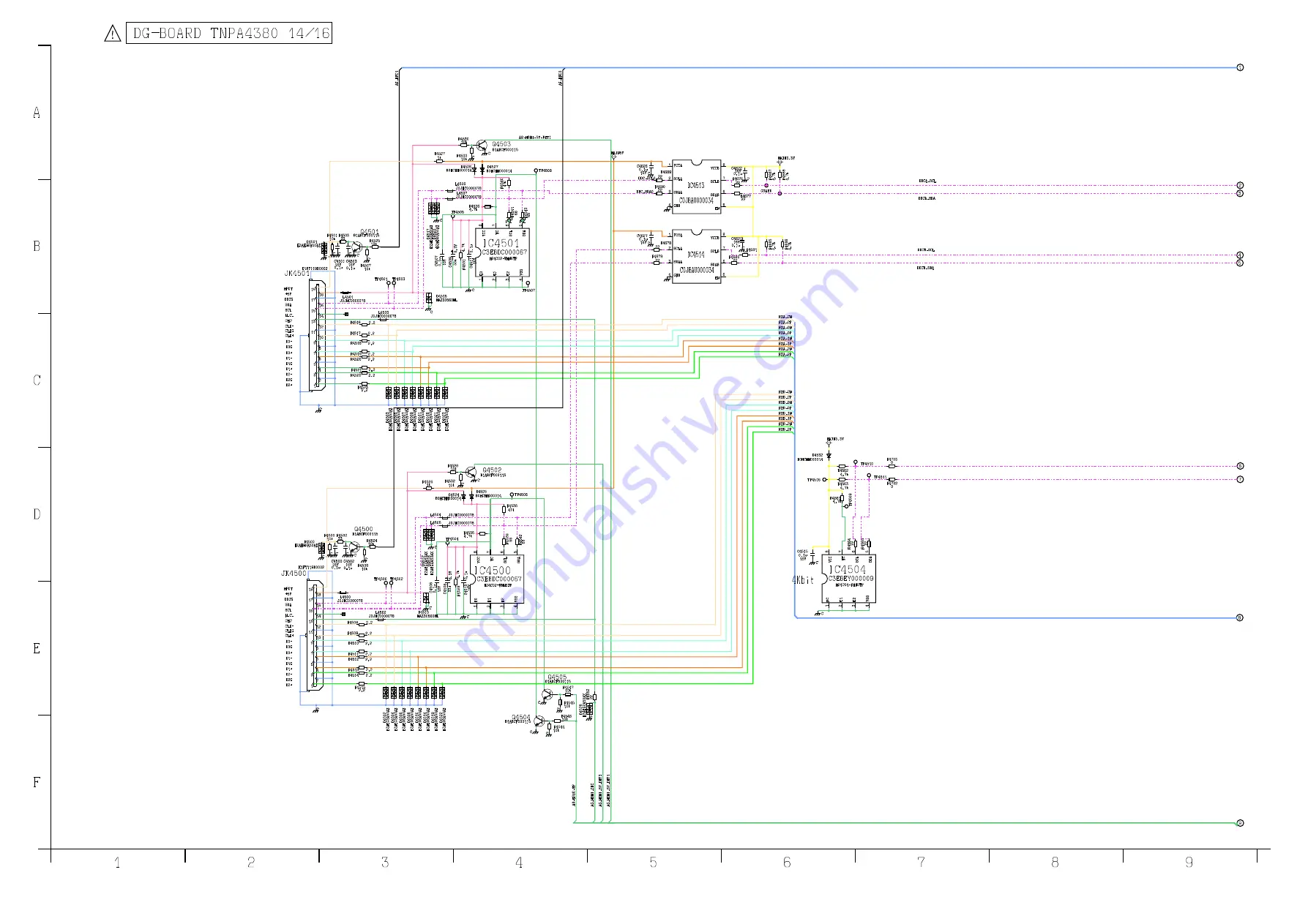Click column marker 6 on the bottom ruler
The image size is (1308, 924).
click(x=787, y=863)
